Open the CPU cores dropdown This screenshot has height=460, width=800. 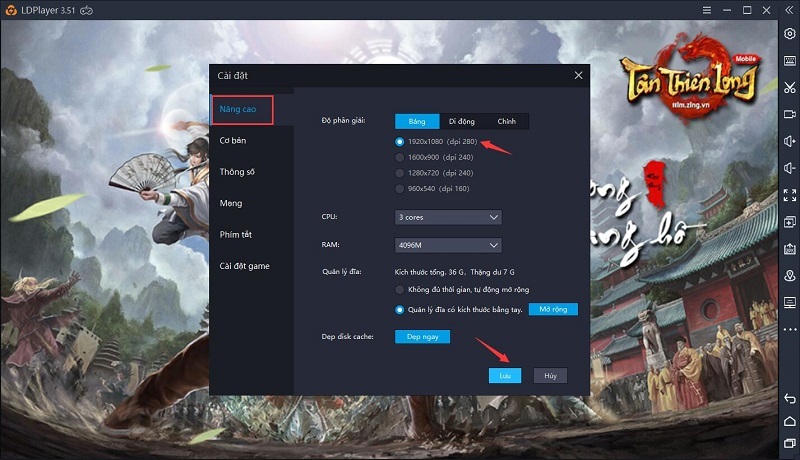448,217
